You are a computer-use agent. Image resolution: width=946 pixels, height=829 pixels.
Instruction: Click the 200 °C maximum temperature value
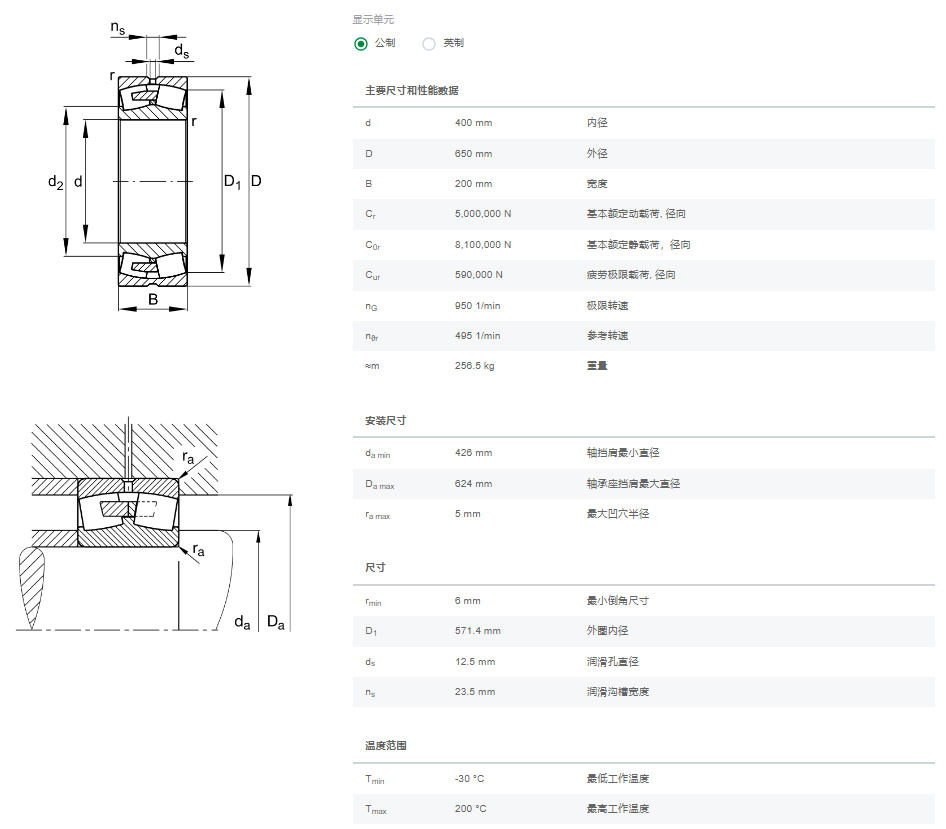471,809
